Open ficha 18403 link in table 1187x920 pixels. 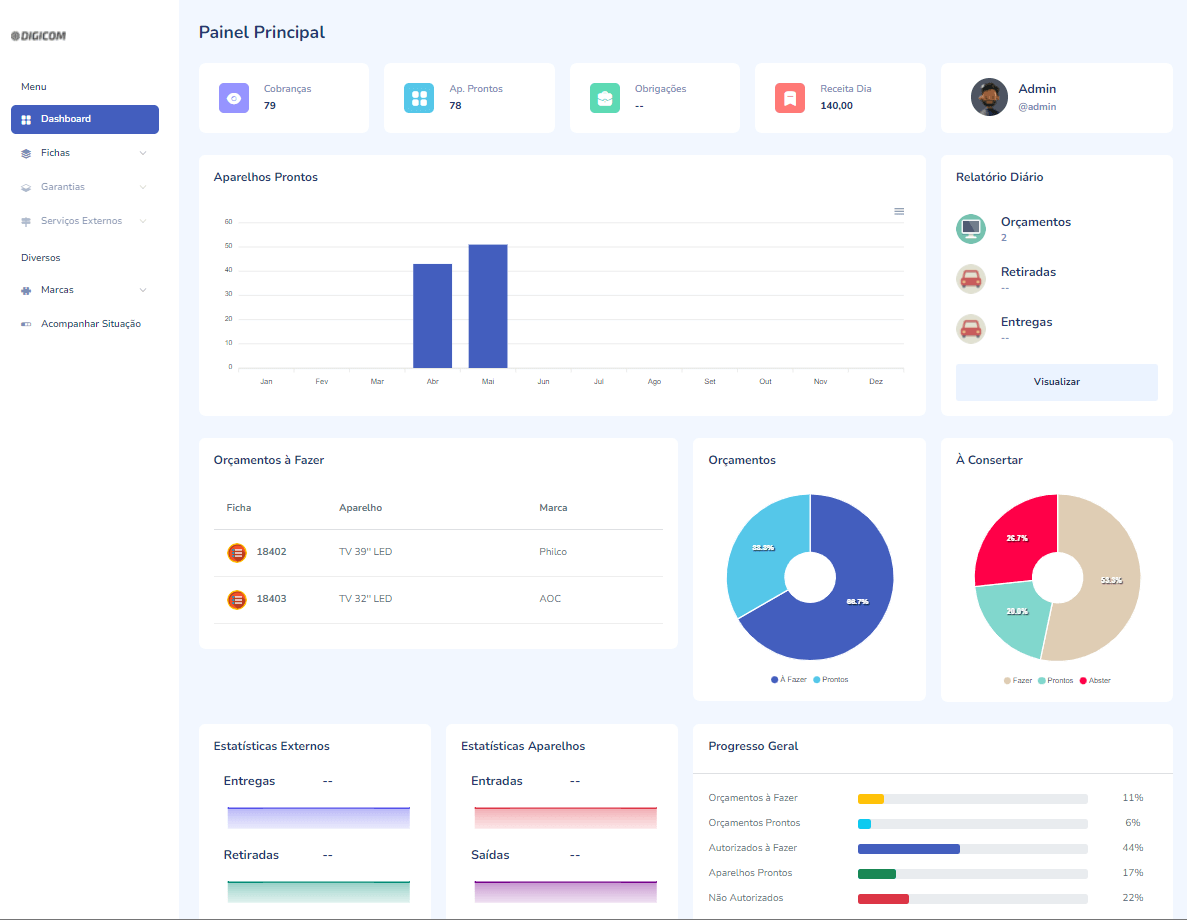(x=271, y=599)
